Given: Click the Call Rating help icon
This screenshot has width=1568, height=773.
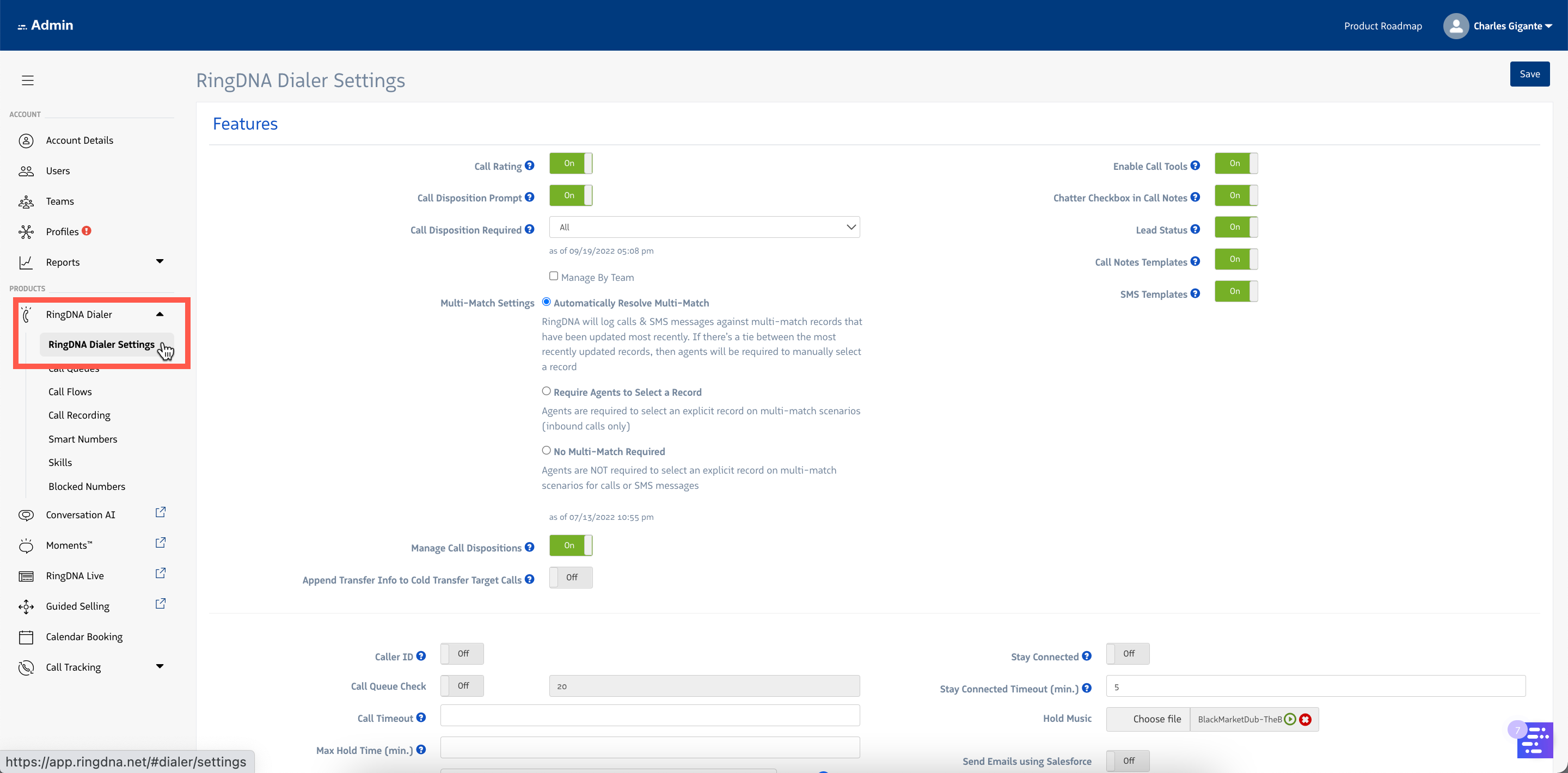Looking at the screenshot, I should tap(530, 165).
